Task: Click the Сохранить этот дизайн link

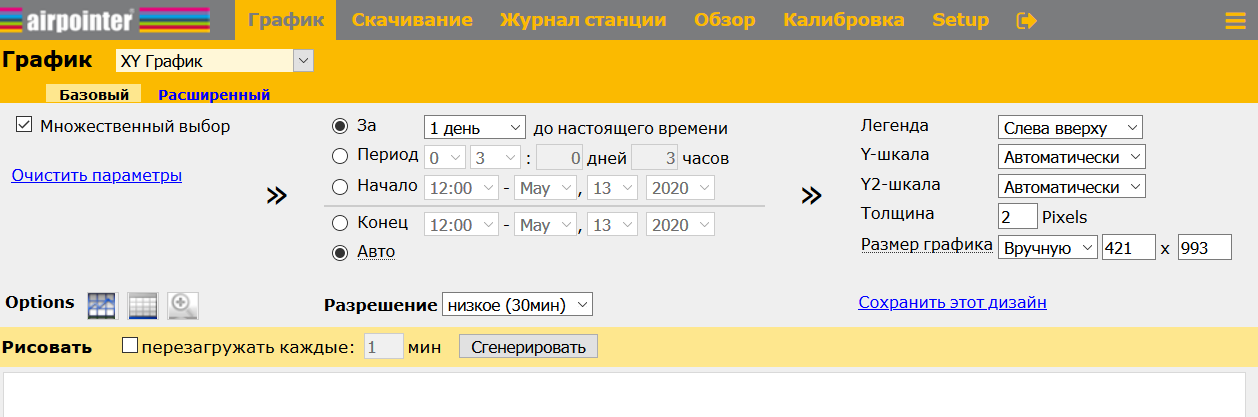Action: pyautogui.click(x=952, y=302)
